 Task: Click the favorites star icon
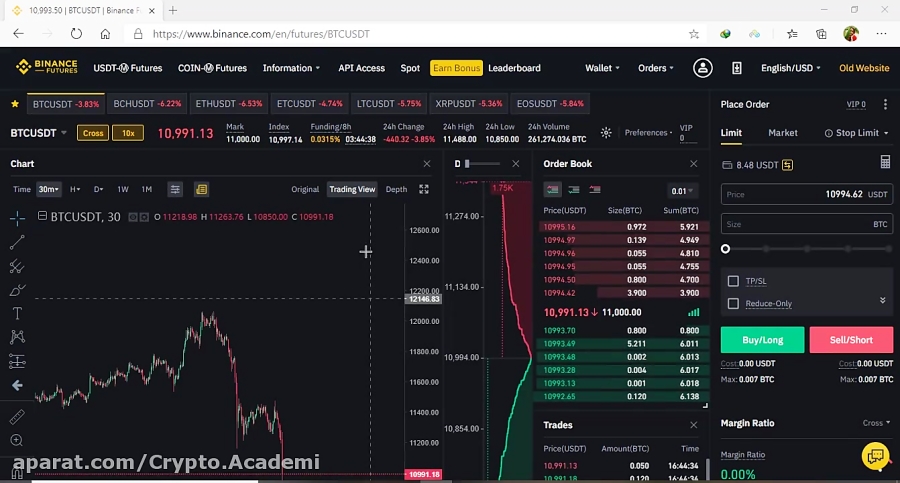(x=15, y=104)
